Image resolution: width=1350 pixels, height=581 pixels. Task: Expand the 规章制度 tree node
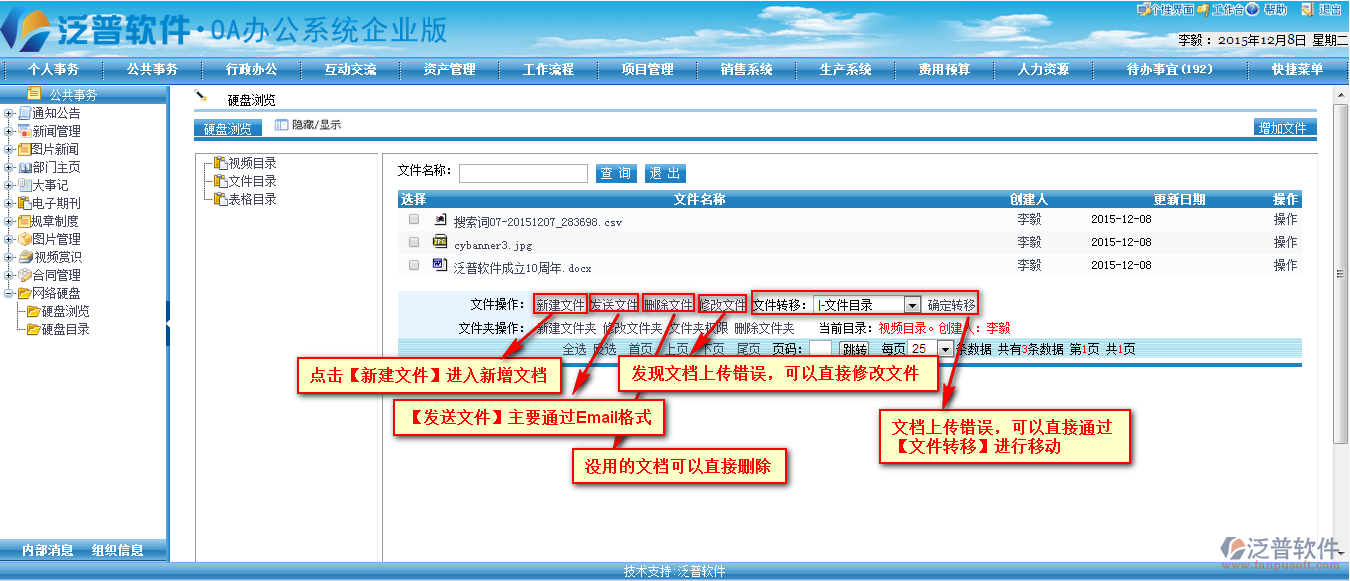(9, 221)
